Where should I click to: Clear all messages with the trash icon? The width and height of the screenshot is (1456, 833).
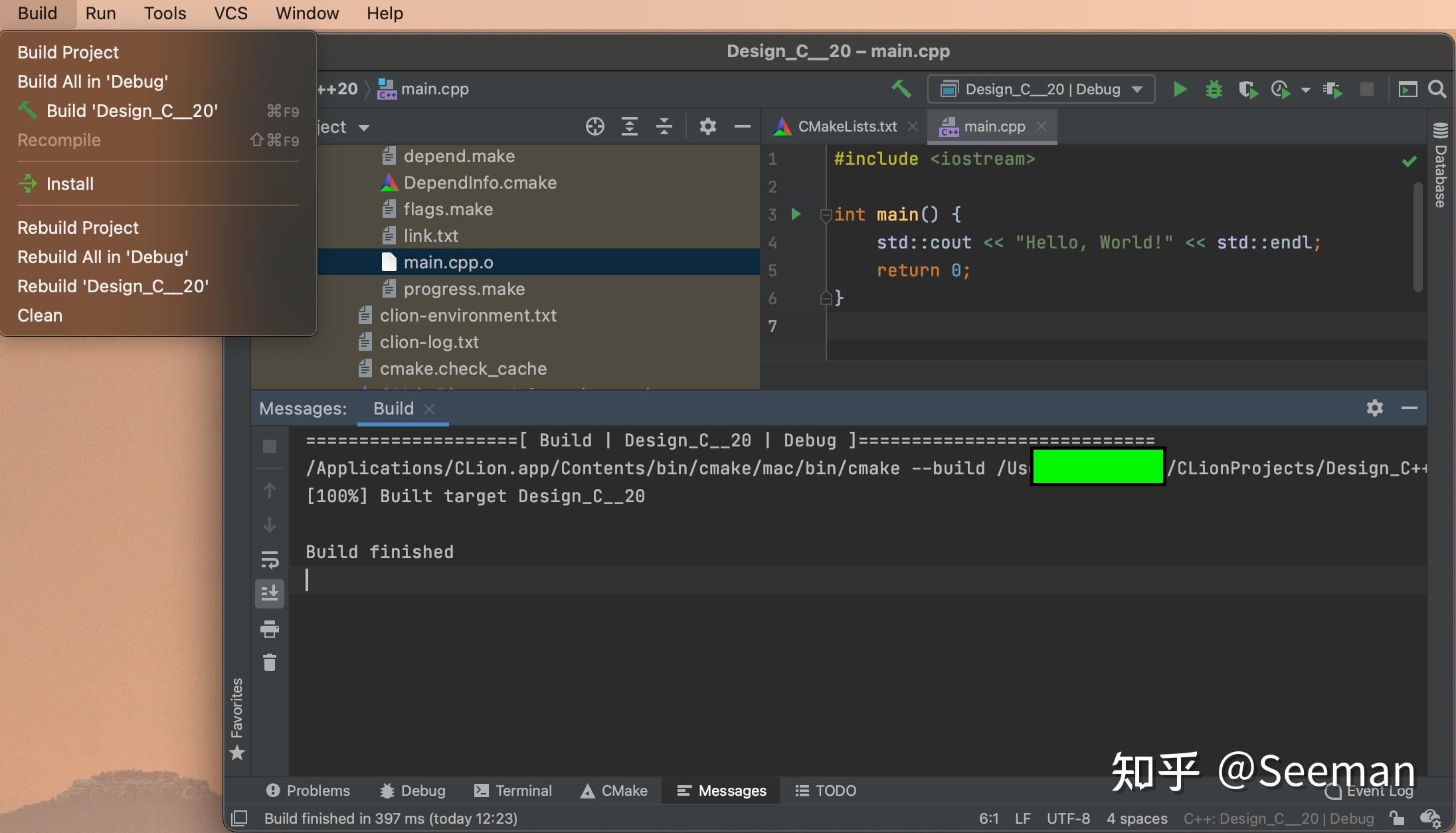click(x=270, y=662)
